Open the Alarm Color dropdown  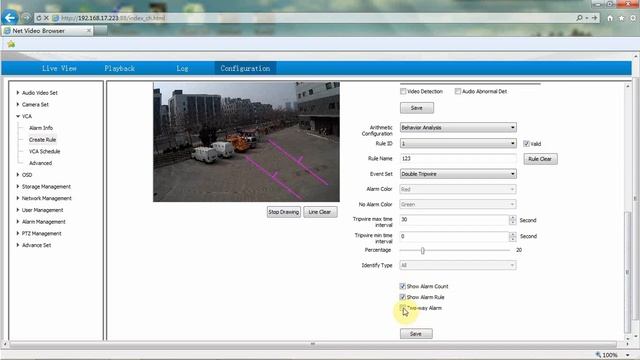coord(458,189)
